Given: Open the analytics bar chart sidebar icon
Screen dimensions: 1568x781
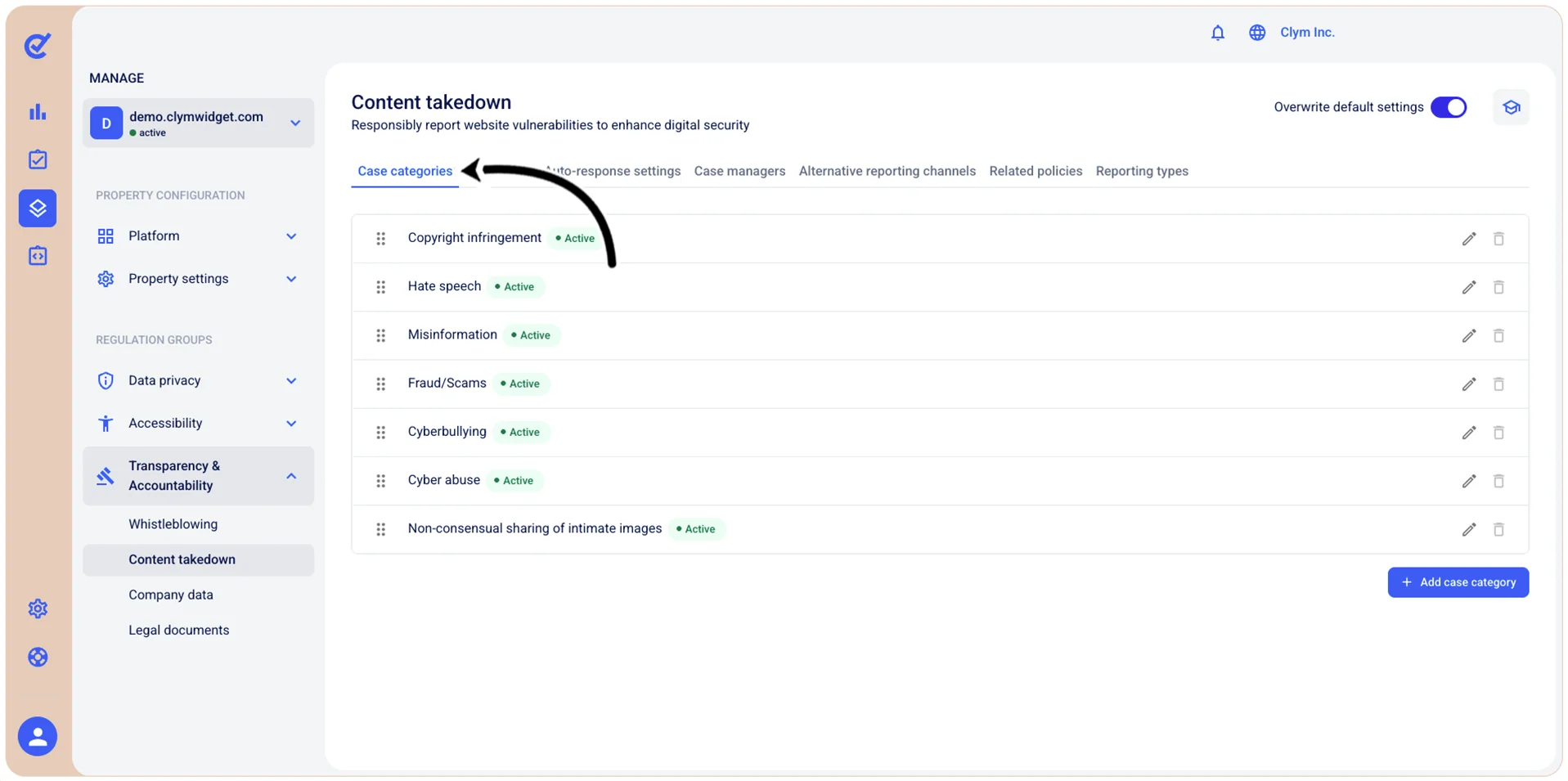Looking at the screenshot, I should (x=38, y=112).
